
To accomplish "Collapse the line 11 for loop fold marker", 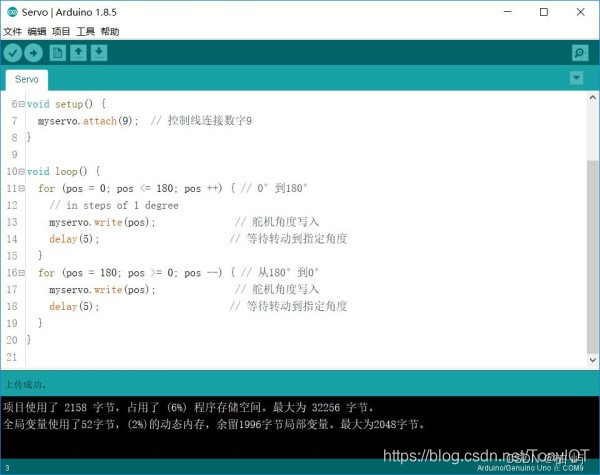I will pos(22,188).
